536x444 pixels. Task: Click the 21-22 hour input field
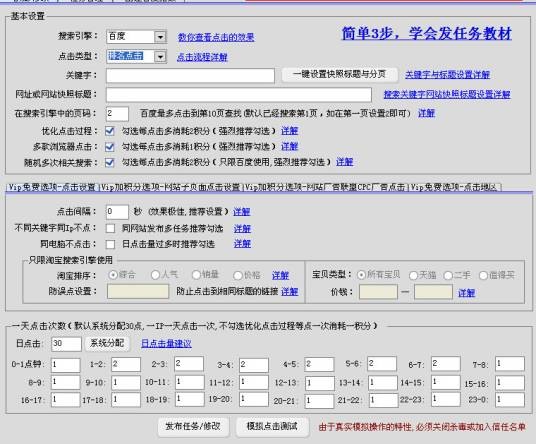383,400
